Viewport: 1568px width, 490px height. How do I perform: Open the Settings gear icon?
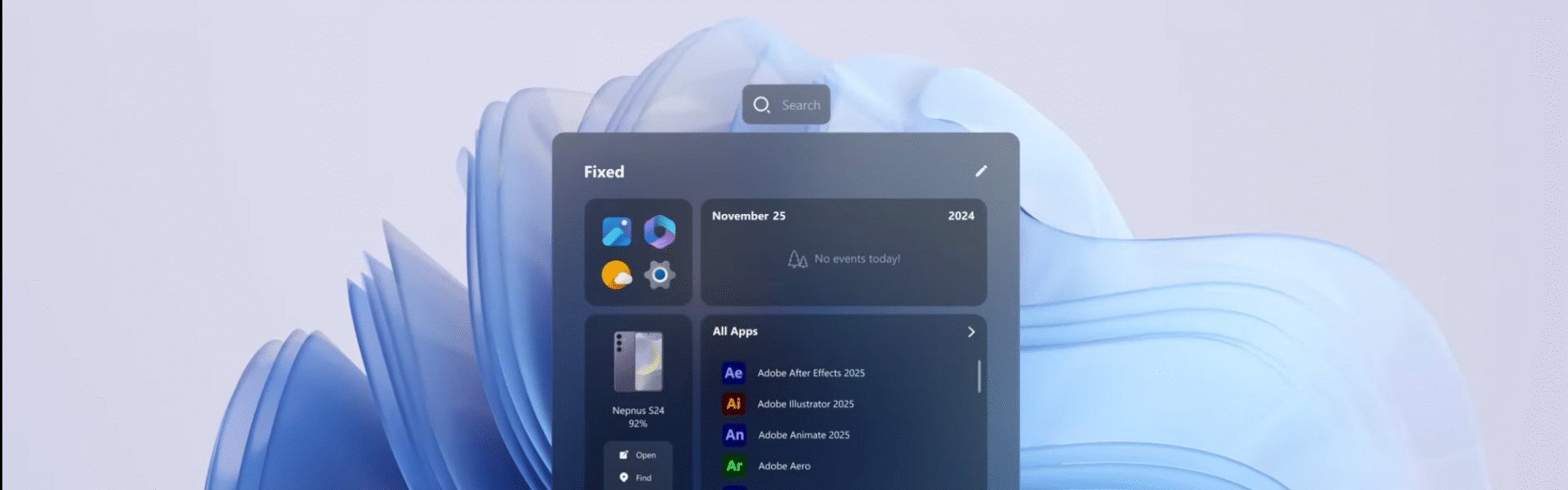pos(660,275)
